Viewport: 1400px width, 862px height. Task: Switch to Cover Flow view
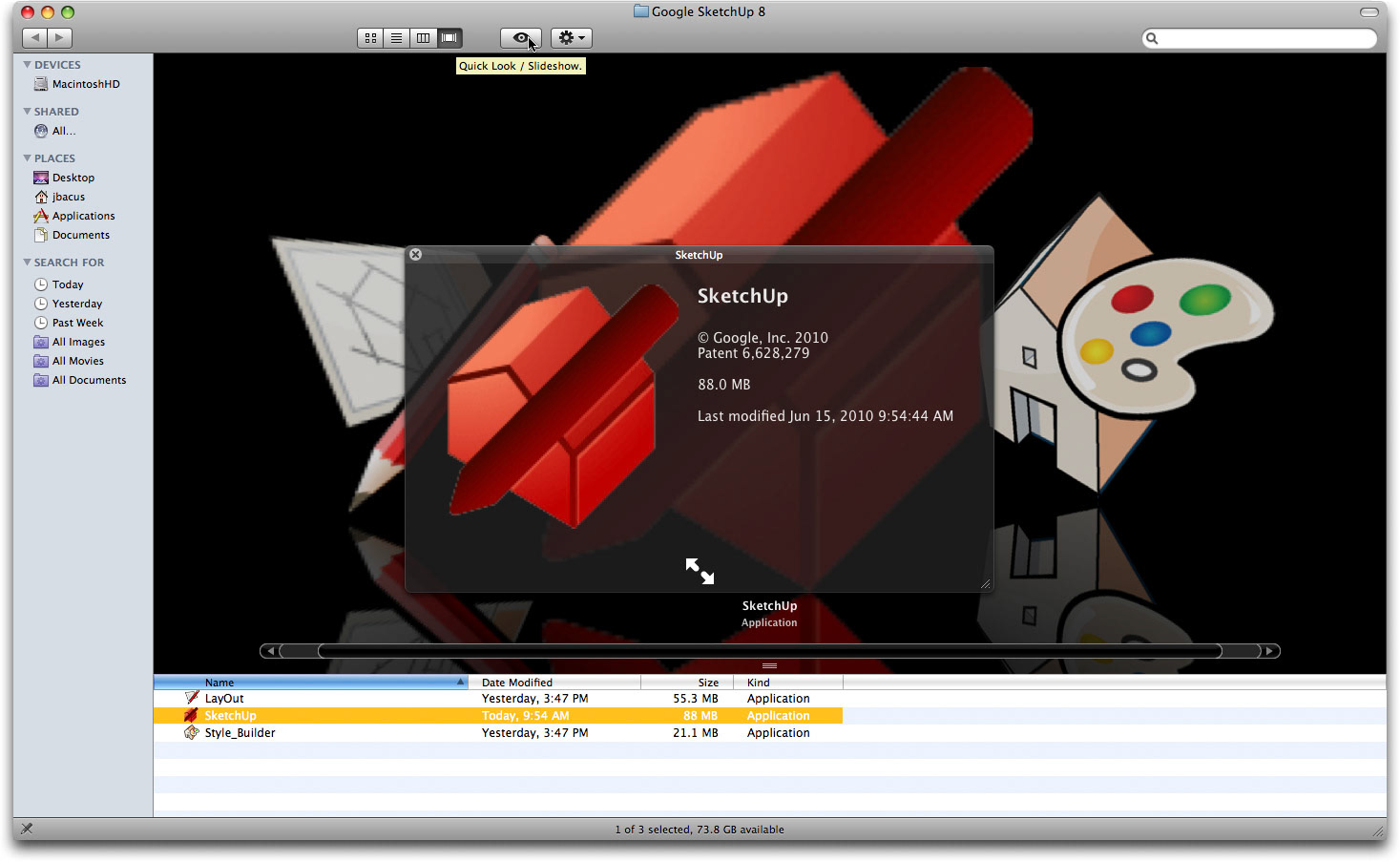click(449, 38)
